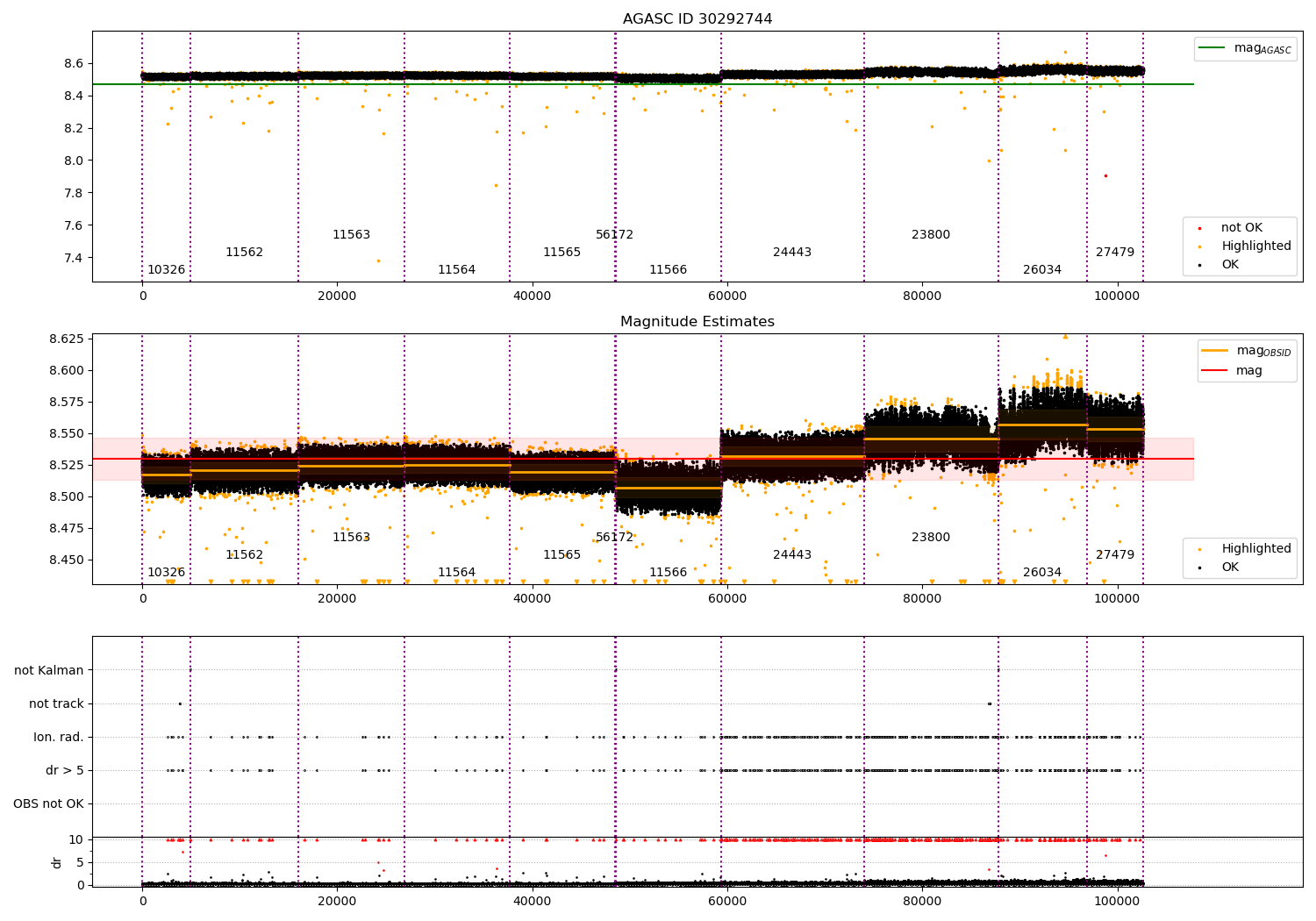Click the 8.550 y-axis tick in middle plot
Viewport: 1316px width, 921px height.
(65, 433)
